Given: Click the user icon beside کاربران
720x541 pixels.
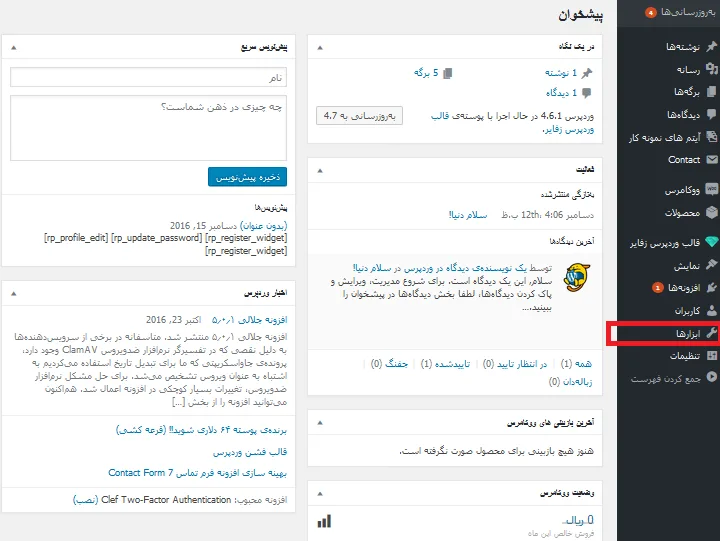Looking at the screenshot, I should tap(711, 310).
